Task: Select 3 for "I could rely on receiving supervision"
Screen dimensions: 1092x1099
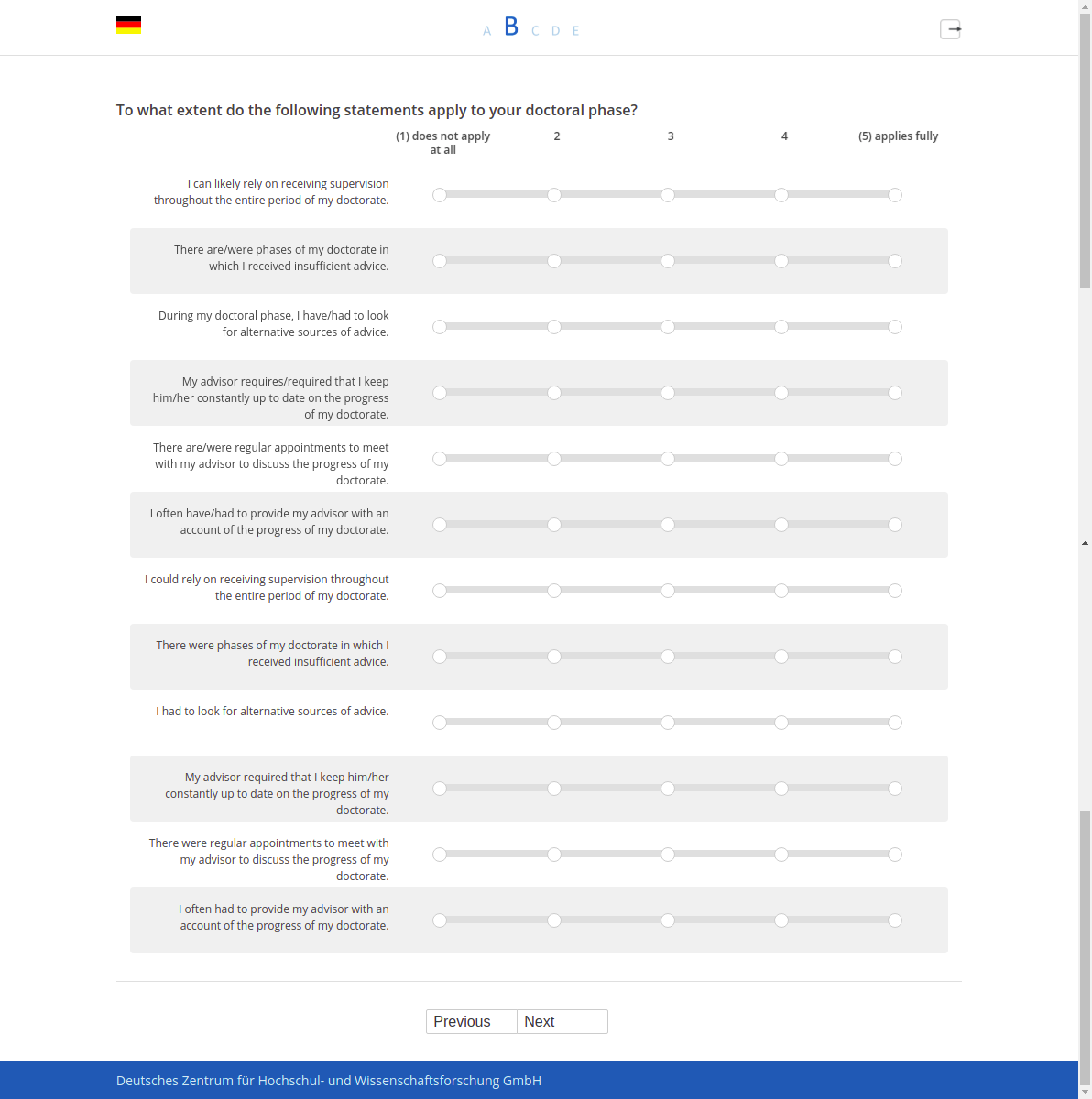Action: 668,591
